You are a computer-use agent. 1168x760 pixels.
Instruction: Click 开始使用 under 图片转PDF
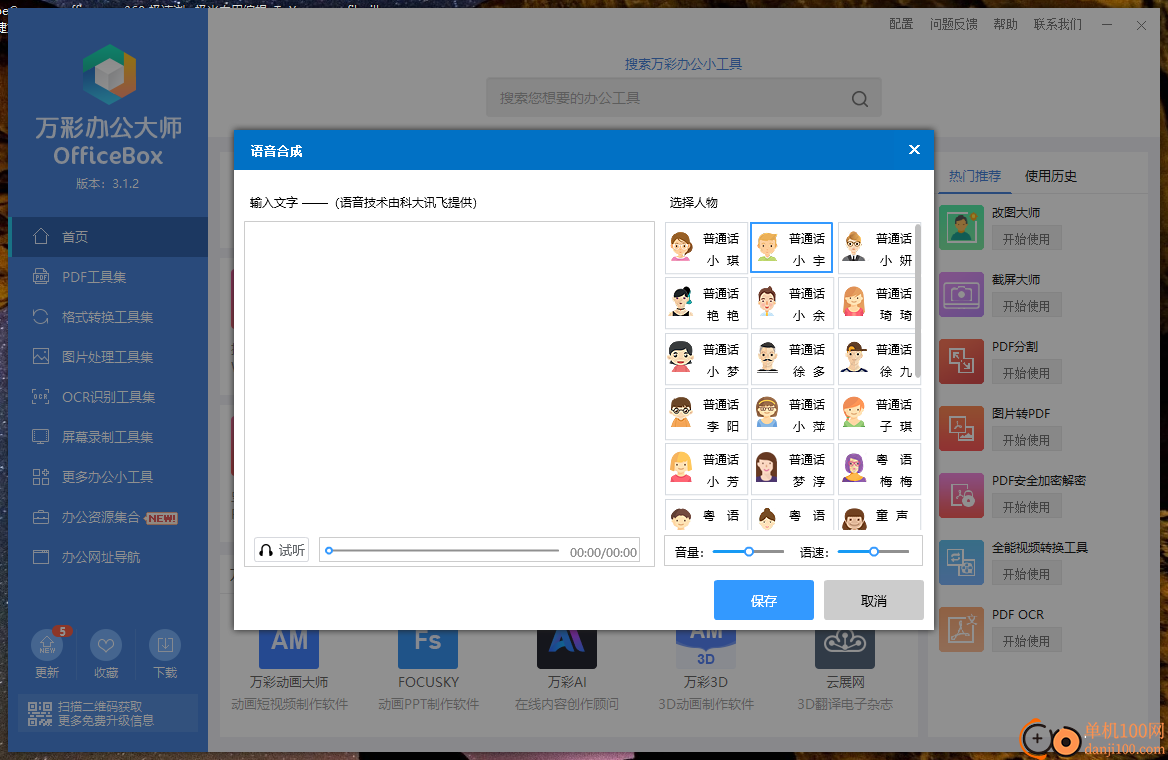tap(1026, 440)
